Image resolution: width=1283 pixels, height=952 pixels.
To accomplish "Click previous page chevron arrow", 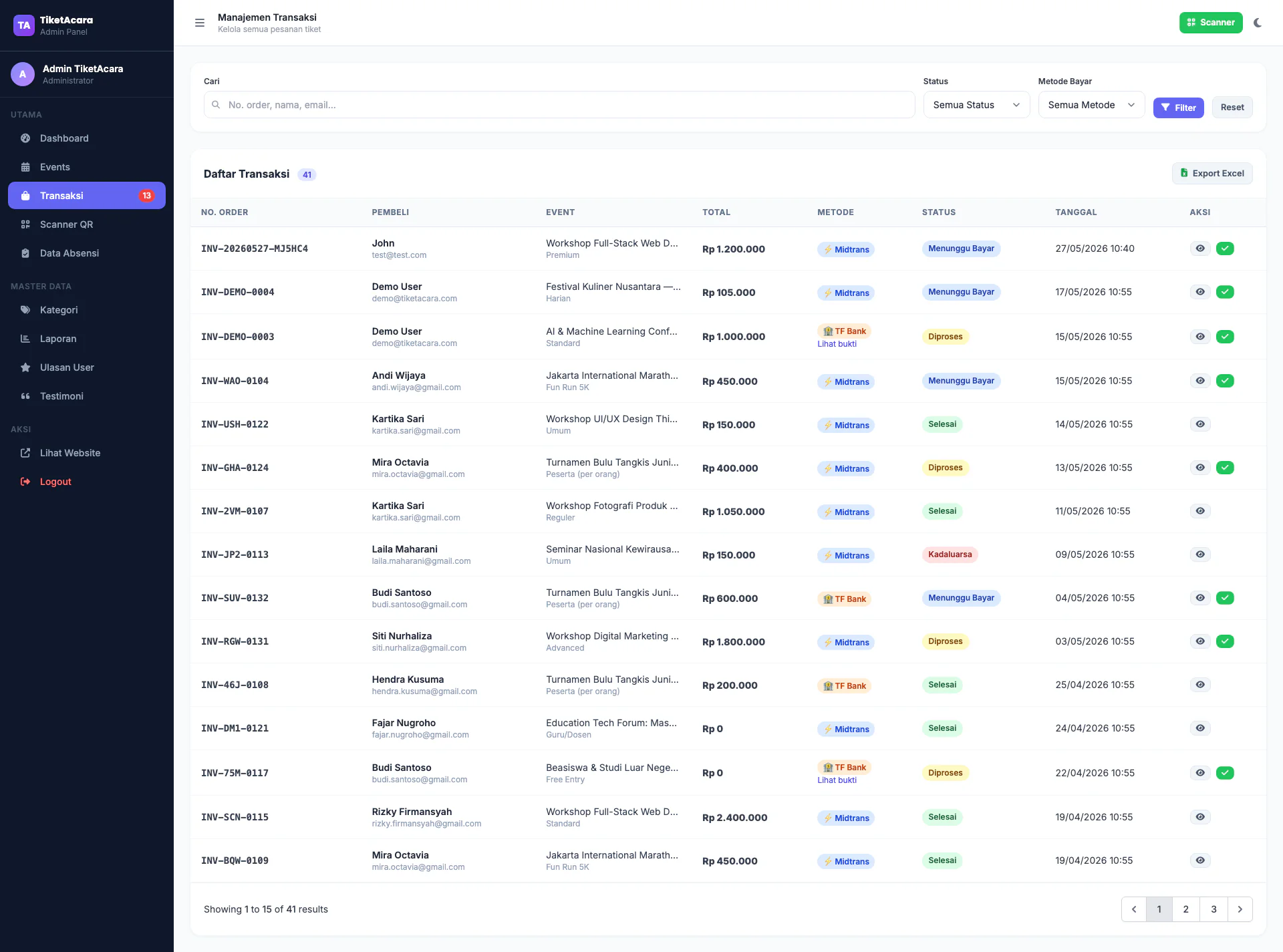I will pos(1134,909).
